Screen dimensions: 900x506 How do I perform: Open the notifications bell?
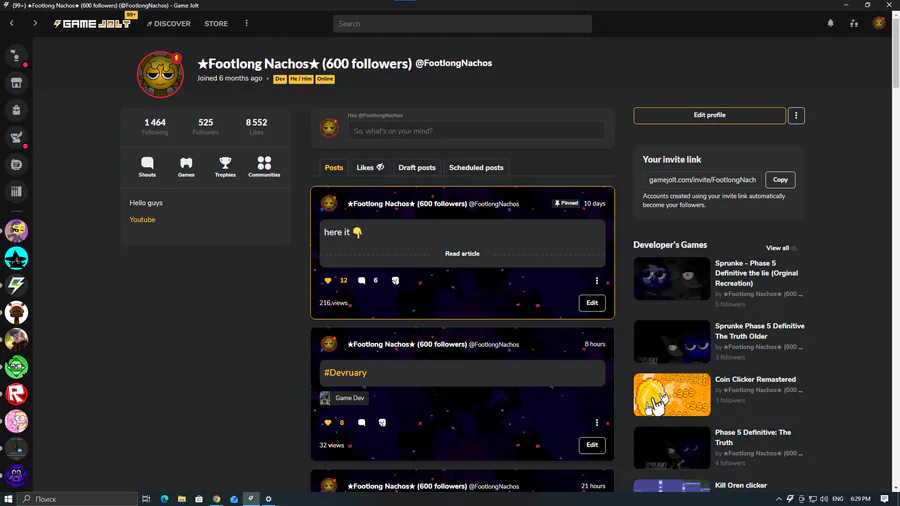coord(831,23)
